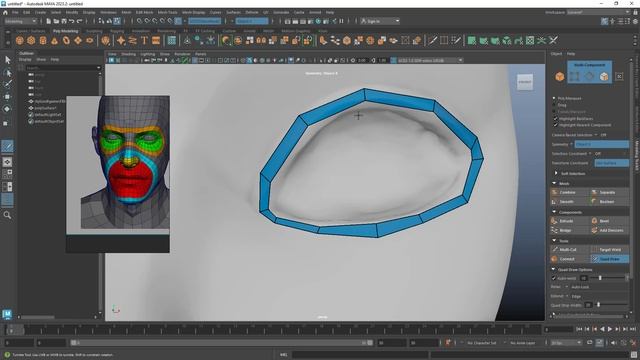Open the viewport Shading menu

(x=128, y=54)
